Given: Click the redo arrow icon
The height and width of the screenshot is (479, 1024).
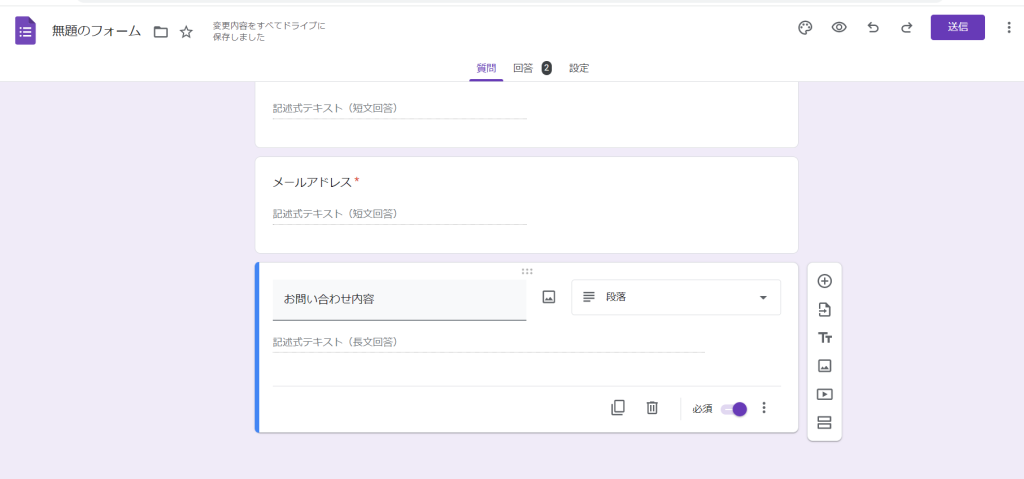Looking at the screenshot, I should click(x=907, y=28).
